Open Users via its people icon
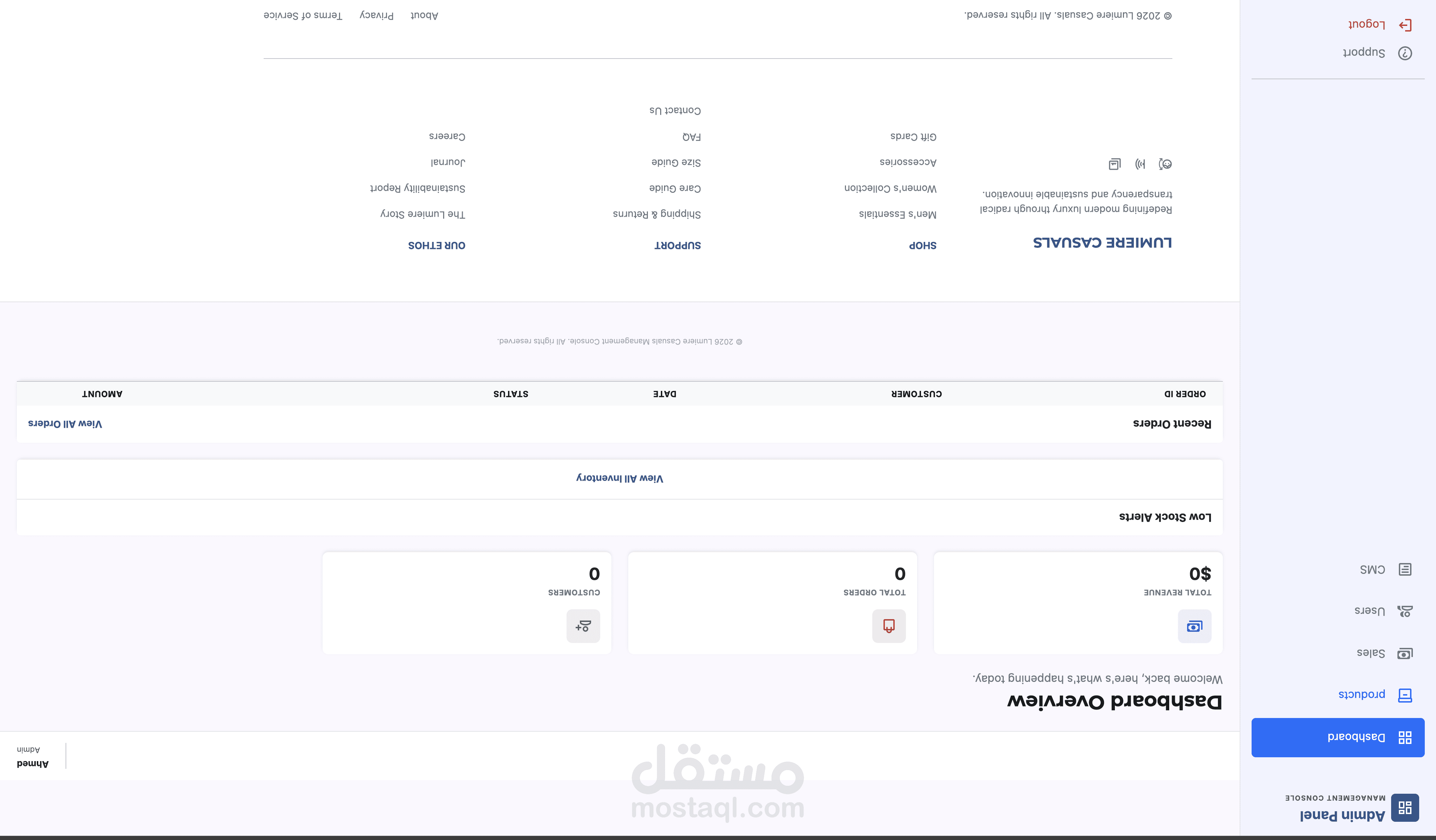The width and height of the screenshot is (1436, 840). (1405, 611)
